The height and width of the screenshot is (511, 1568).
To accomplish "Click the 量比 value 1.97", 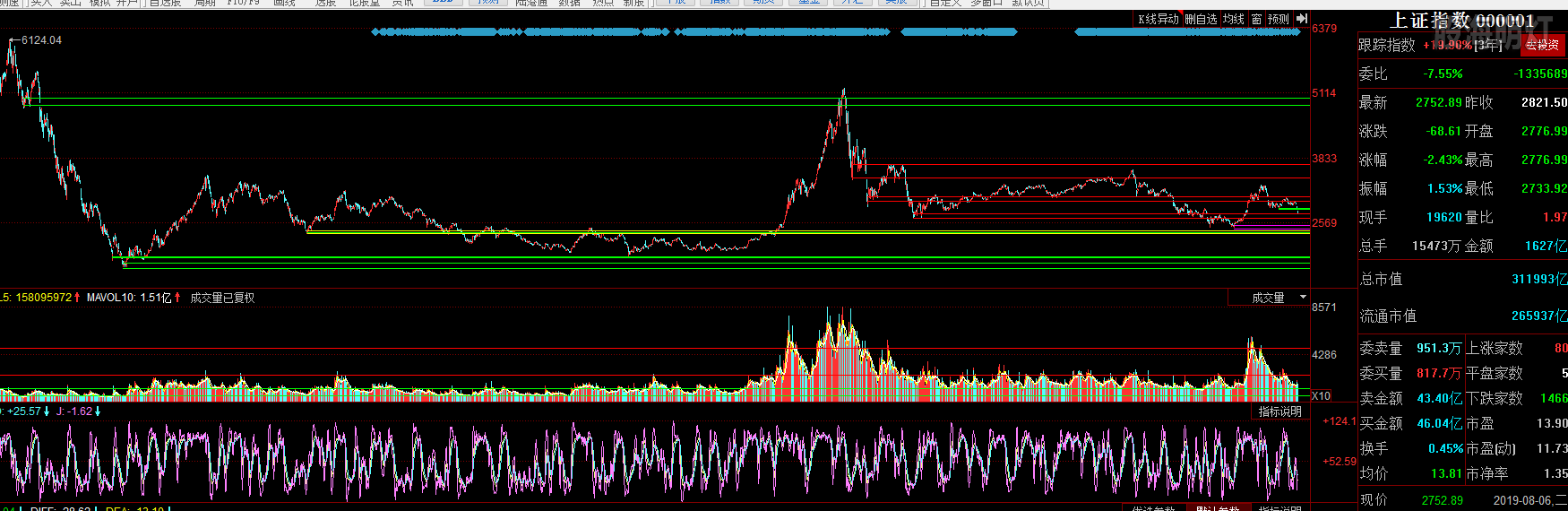I will point(1555,218).
